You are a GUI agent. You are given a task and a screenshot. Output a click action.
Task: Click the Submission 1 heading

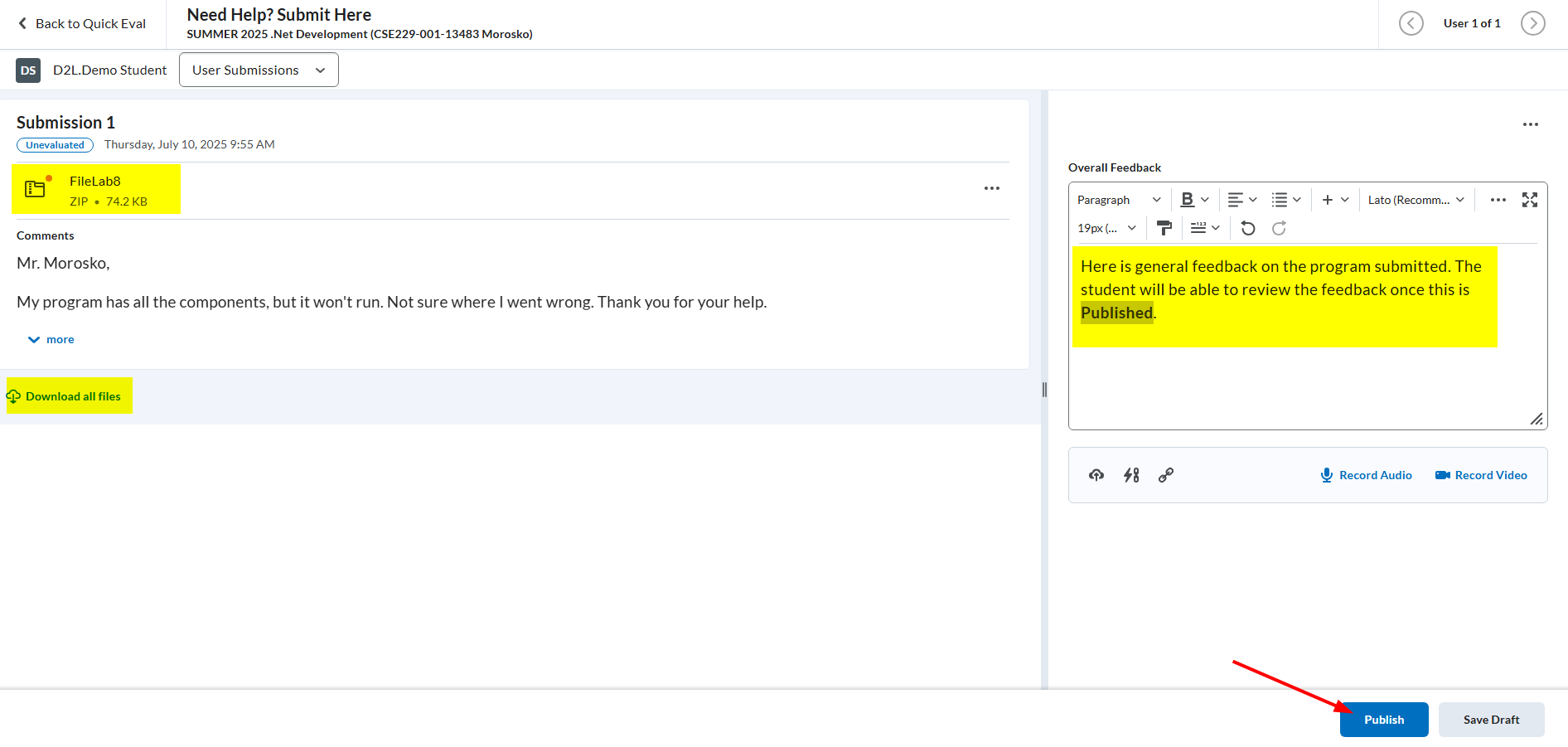[65, 123]
